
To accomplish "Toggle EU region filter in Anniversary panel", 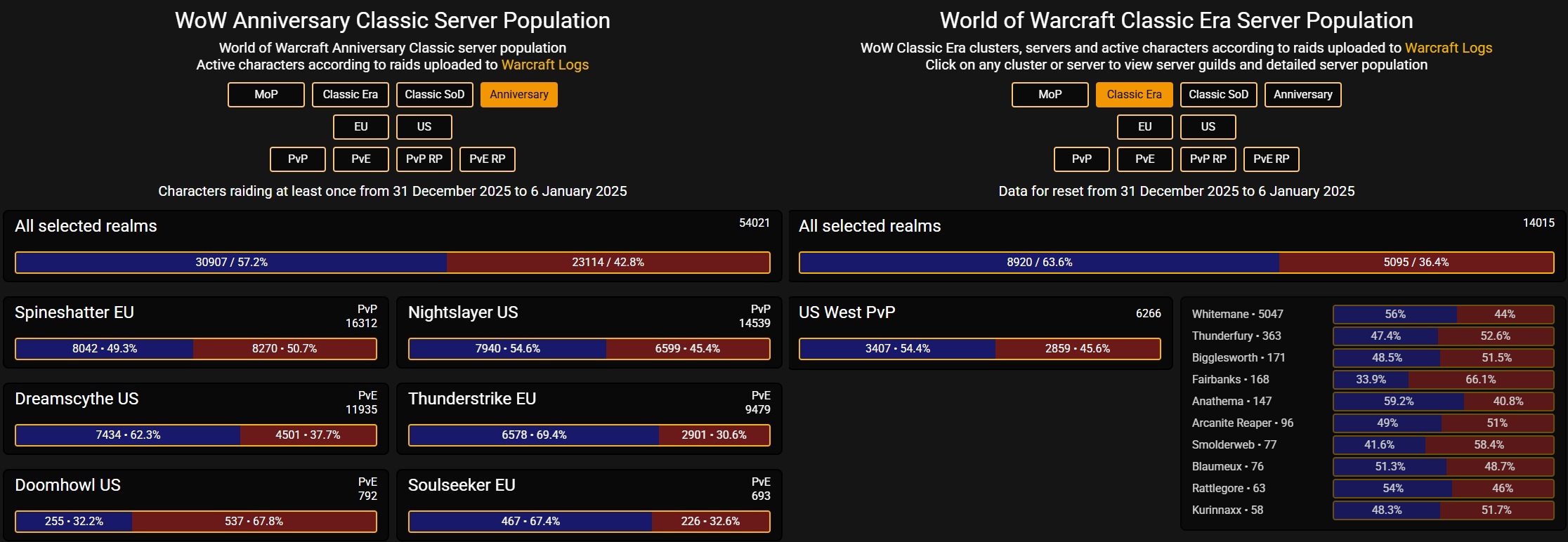I will [x=361, y=127].
